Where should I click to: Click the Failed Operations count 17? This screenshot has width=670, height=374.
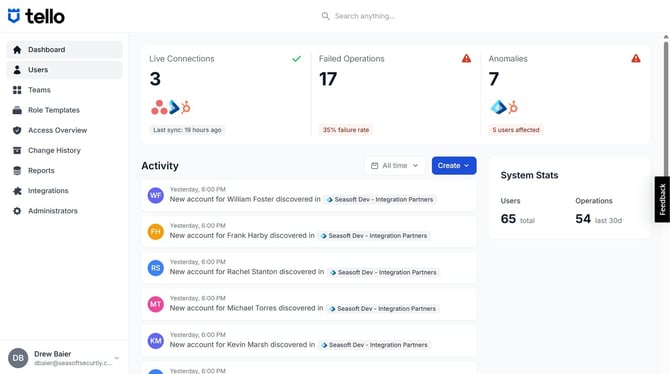328,79
